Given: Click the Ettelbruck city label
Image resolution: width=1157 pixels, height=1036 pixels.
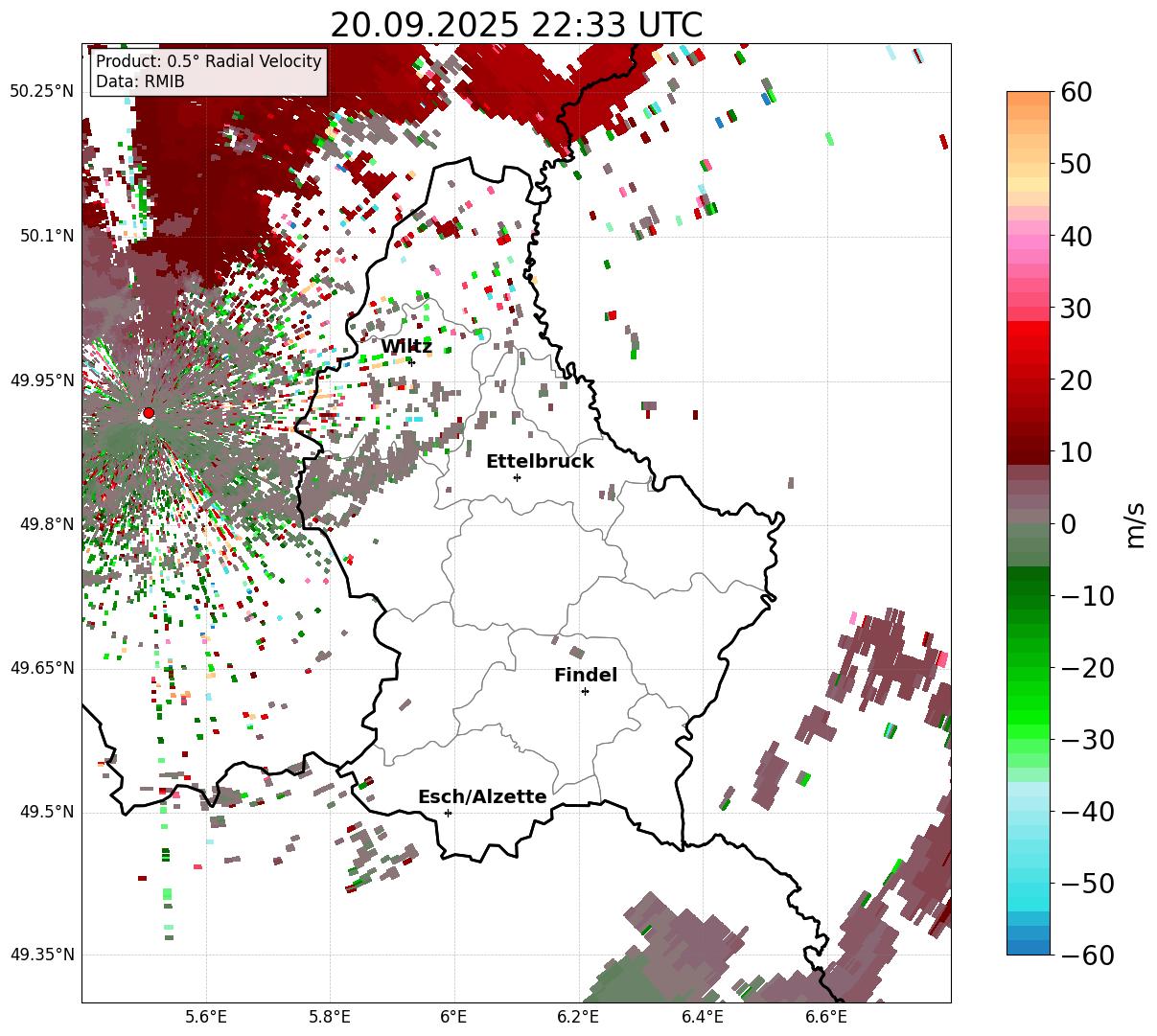Looking at the screenshot, I should (540, 461).
